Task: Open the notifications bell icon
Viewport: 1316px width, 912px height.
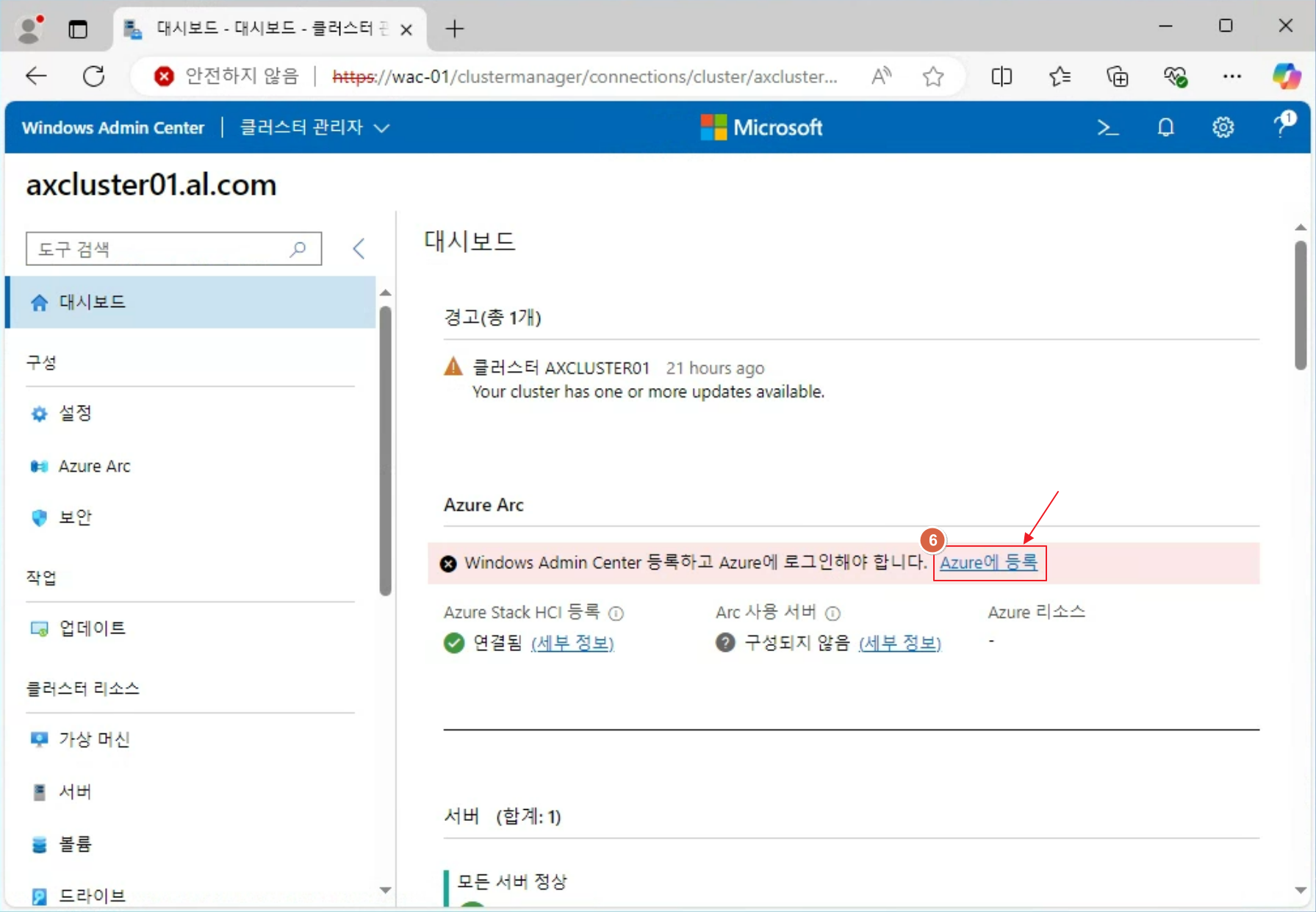Action: (x=1165, y=128)
